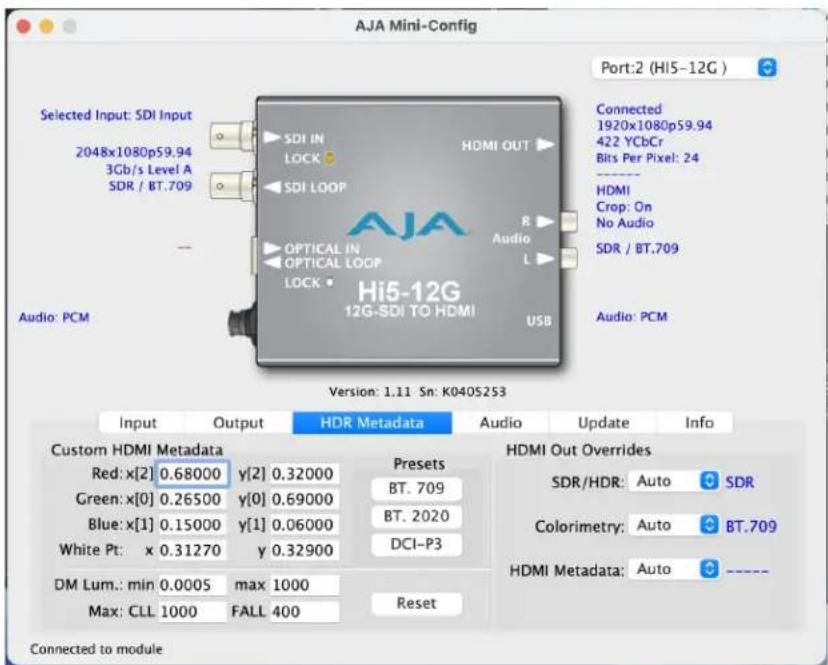Click the Blue y[1] value field

(304, 524)
